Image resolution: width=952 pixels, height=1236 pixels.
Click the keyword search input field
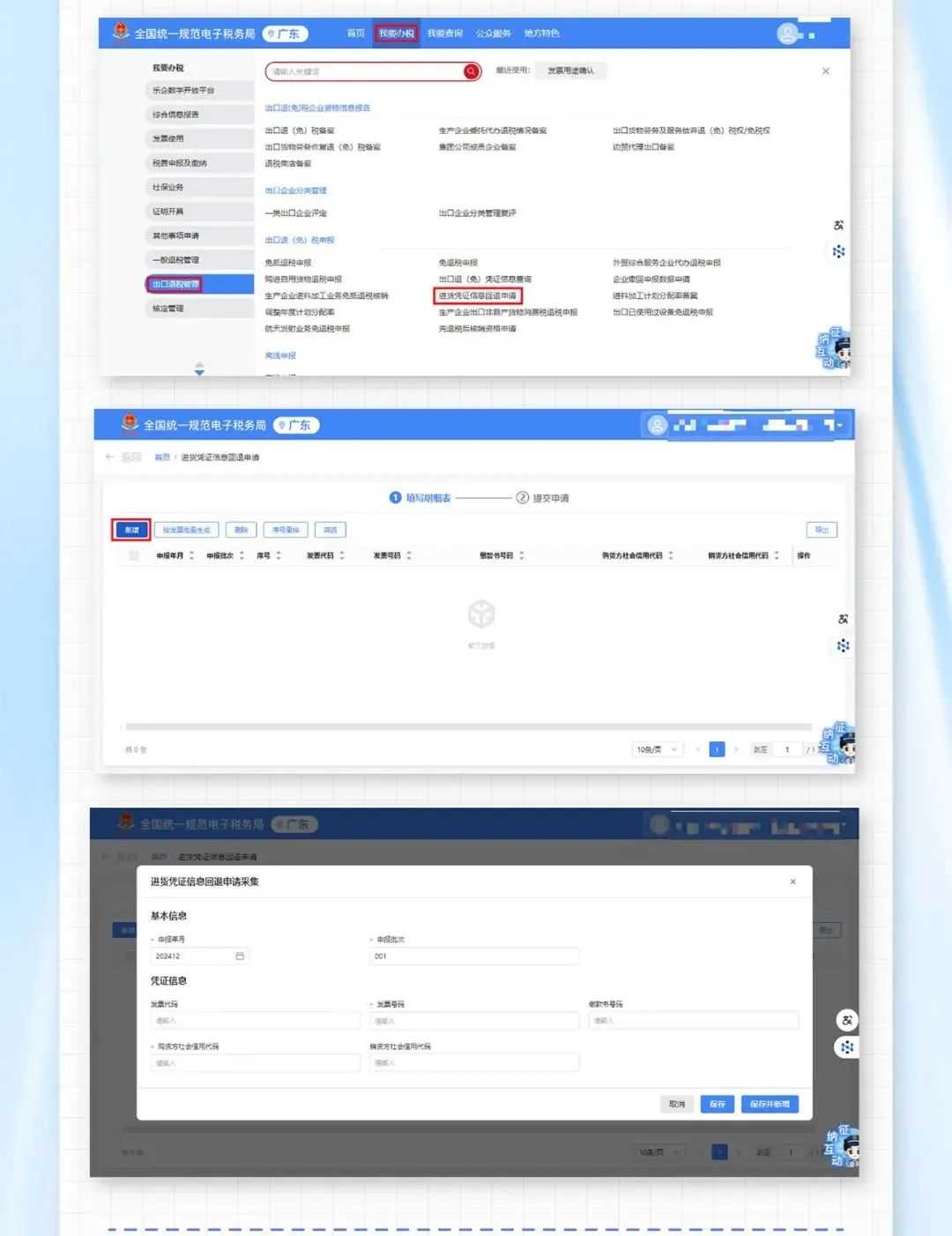366,71
